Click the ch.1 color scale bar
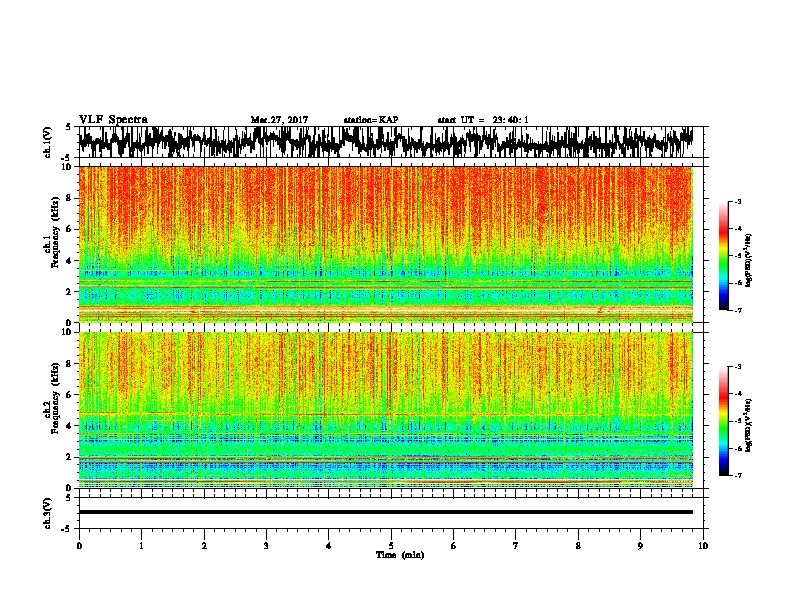This screenshot has height=612, width=792. (723, 256)
